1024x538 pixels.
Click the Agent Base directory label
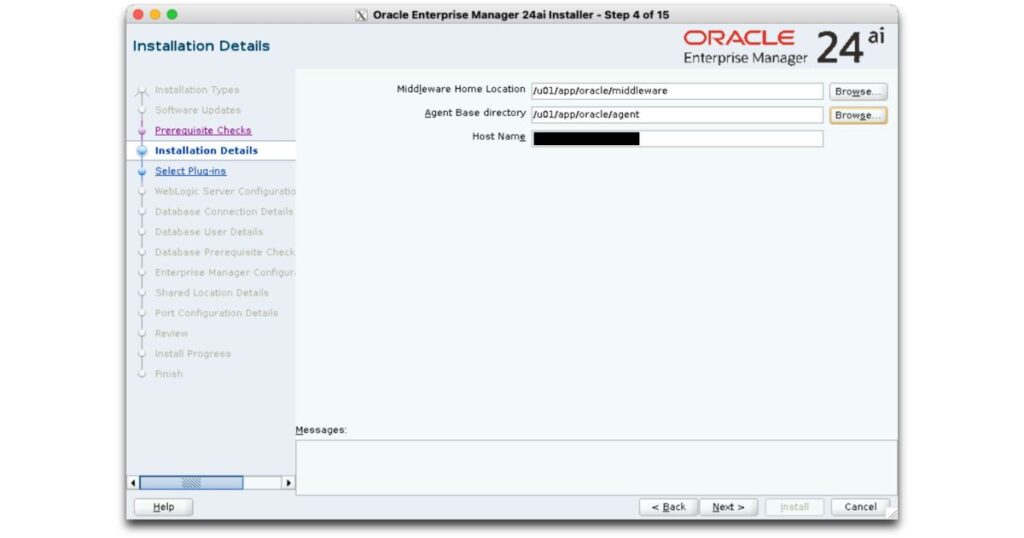(475, 112)
